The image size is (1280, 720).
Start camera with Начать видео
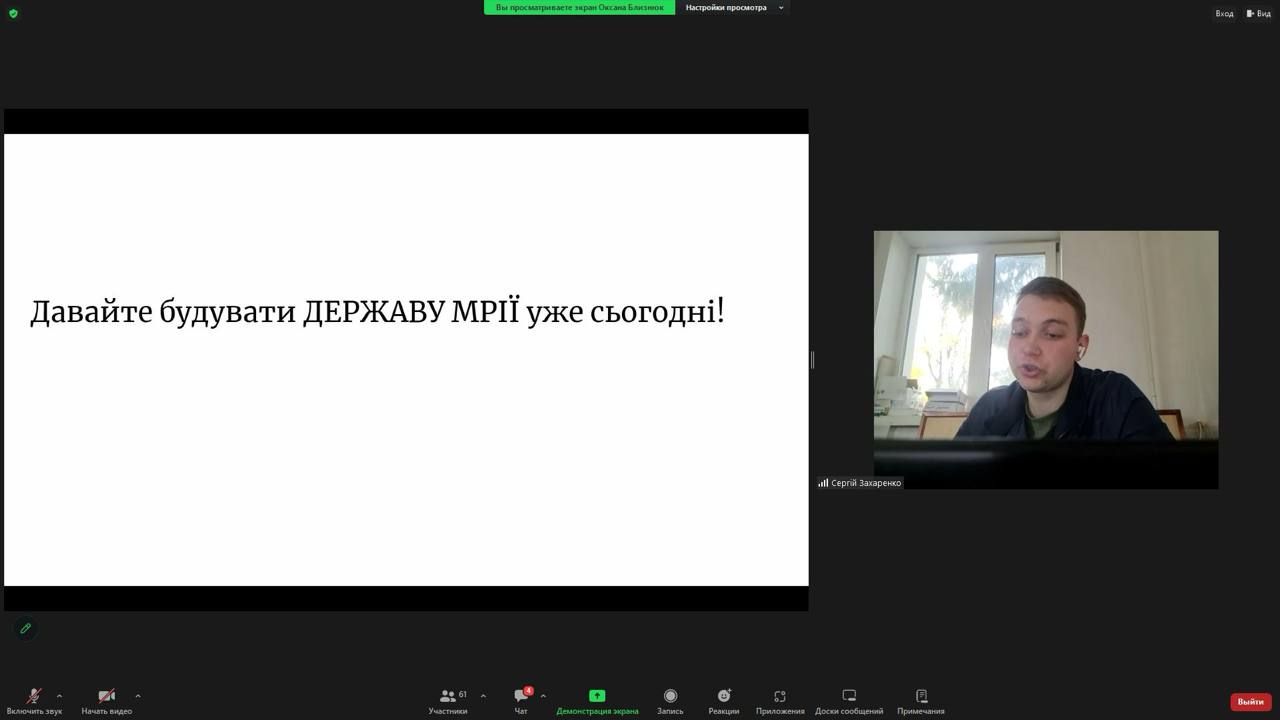[107, 700]
